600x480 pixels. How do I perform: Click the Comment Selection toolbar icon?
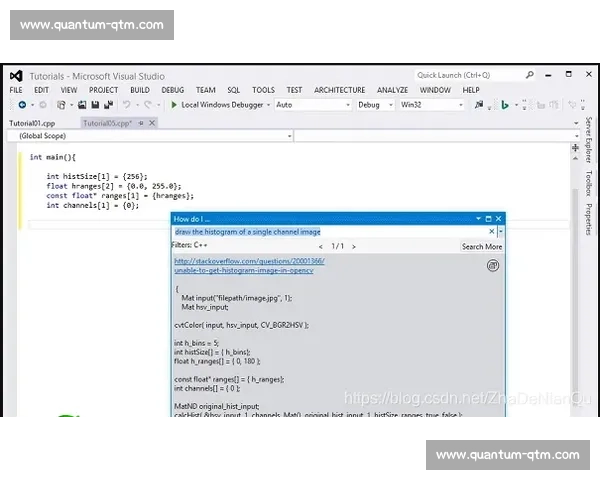(x=541, y=105)
